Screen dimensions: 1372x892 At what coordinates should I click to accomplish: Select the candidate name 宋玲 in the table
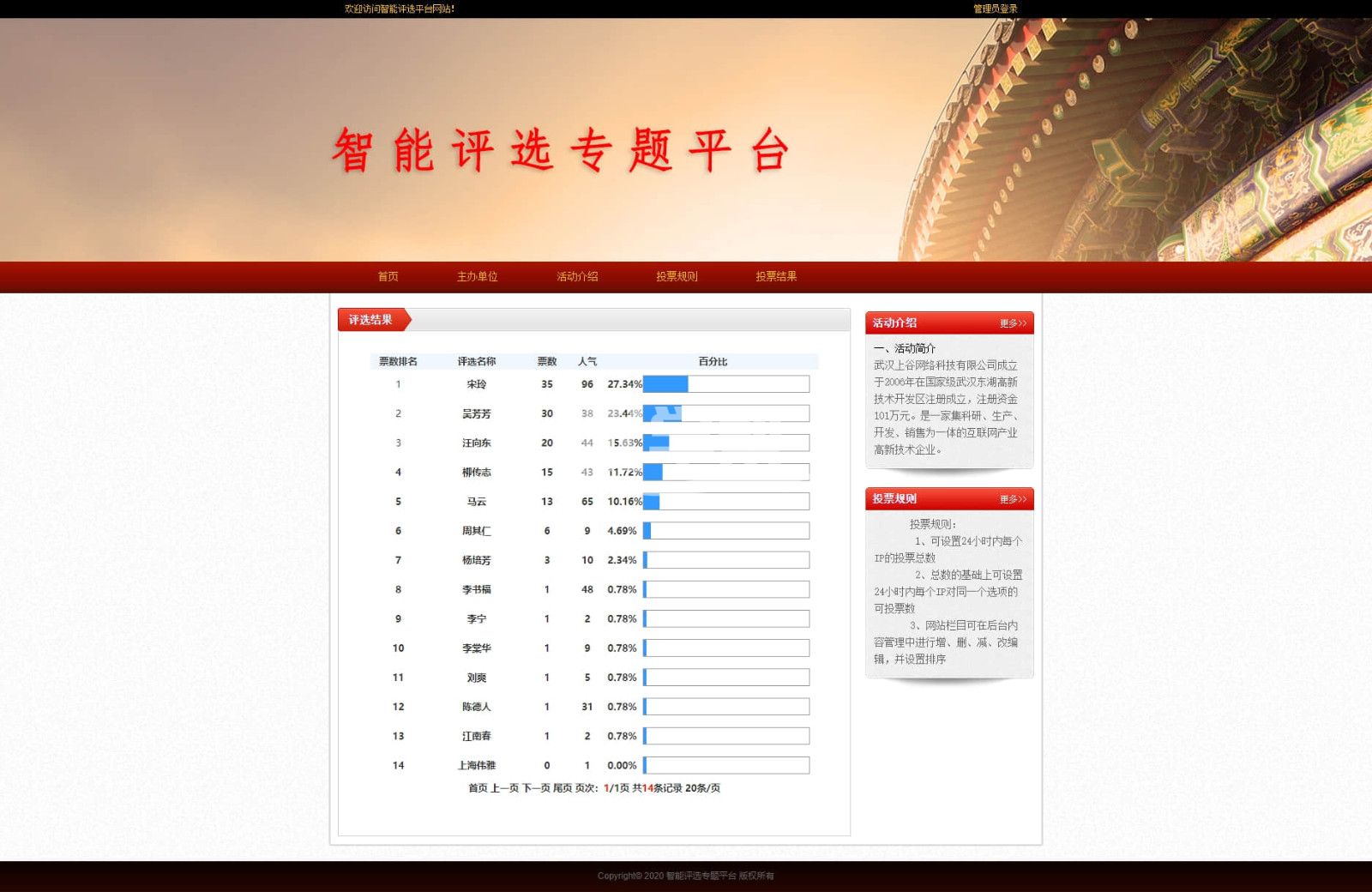476,384
